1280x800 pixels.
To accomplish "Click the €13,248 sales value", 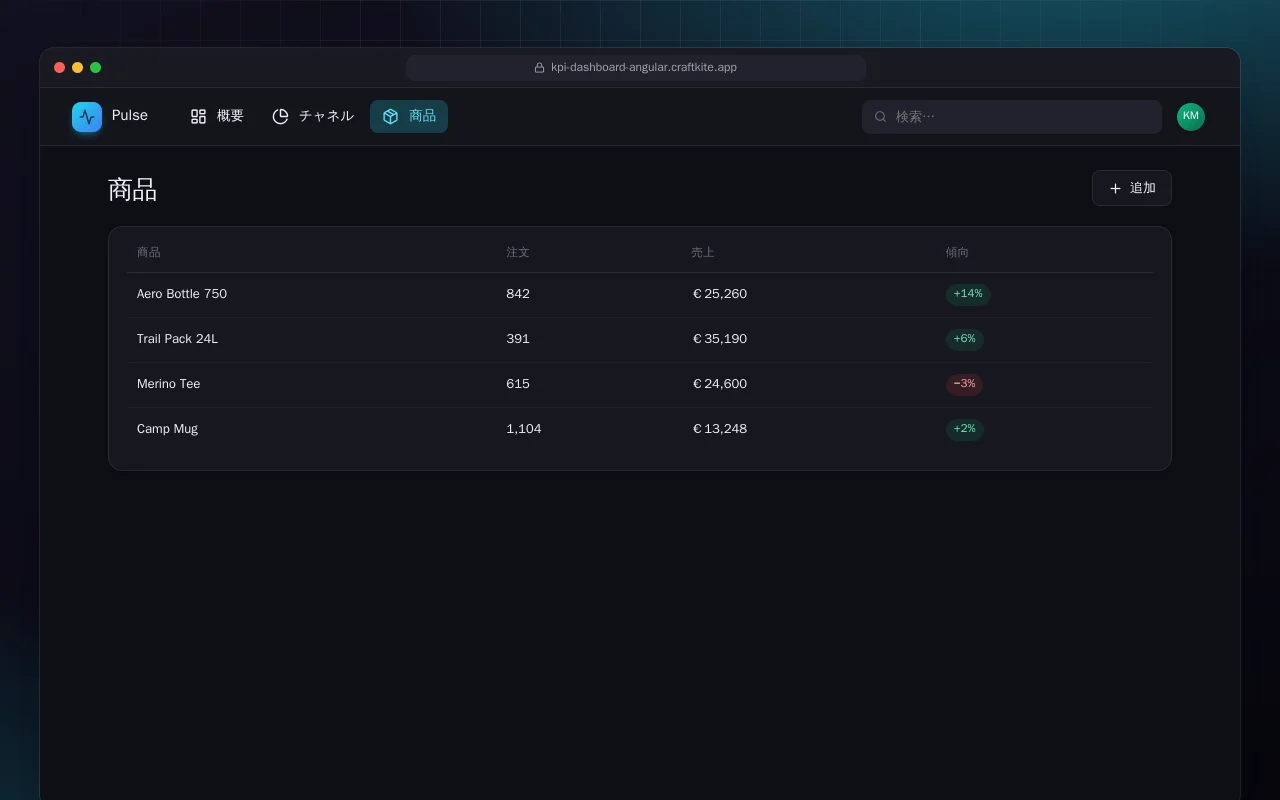I will [x=720, y=429].
